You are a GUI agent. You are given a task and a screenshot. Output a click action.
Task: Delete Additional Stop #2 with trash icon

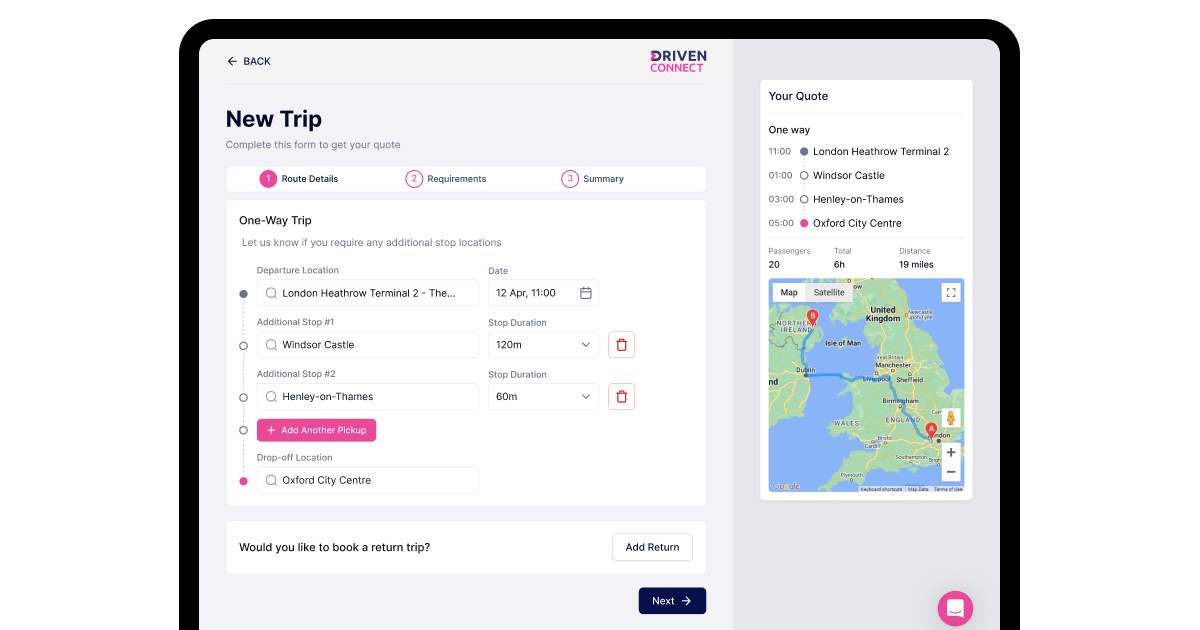[622, 397]
